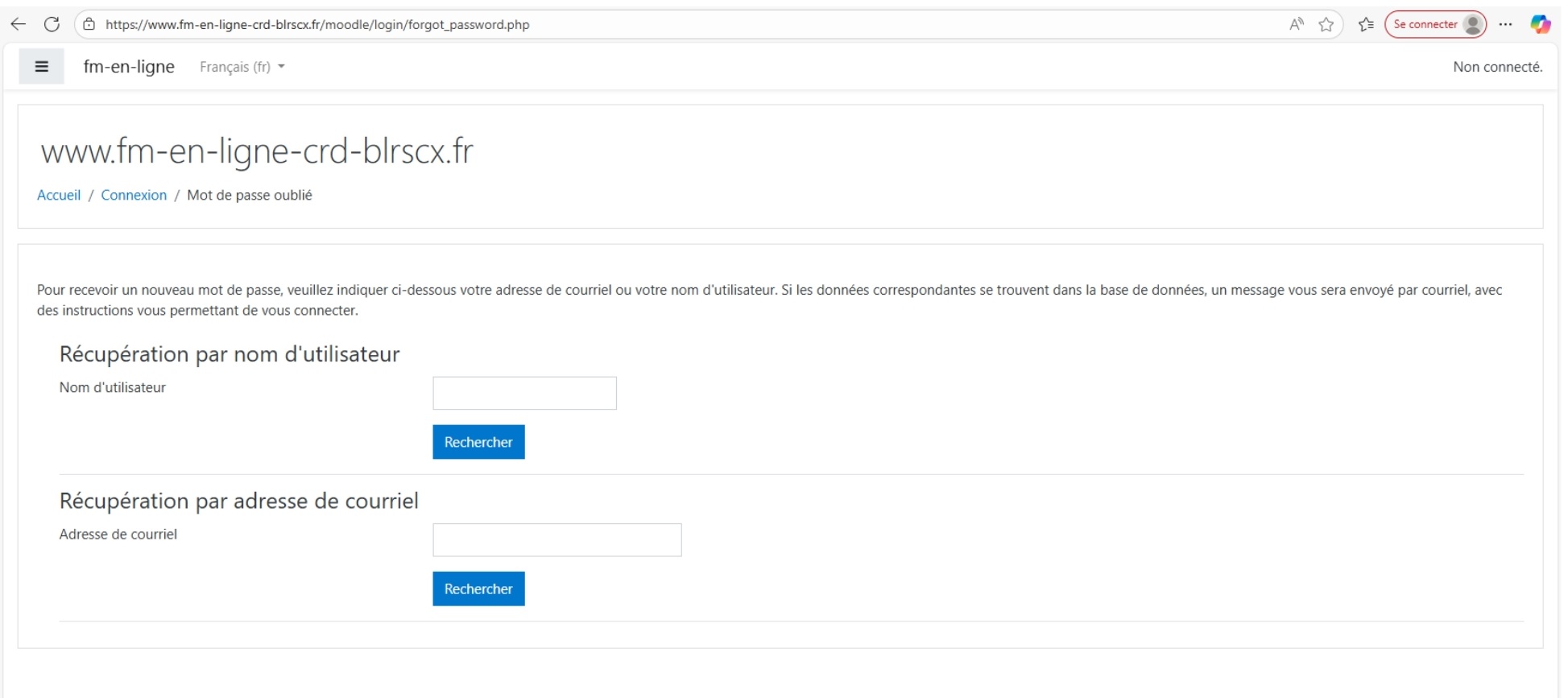The height and width of the screenshot is (698, 1568).
Task: Click the browser back arrow
Action: point(18,24)
